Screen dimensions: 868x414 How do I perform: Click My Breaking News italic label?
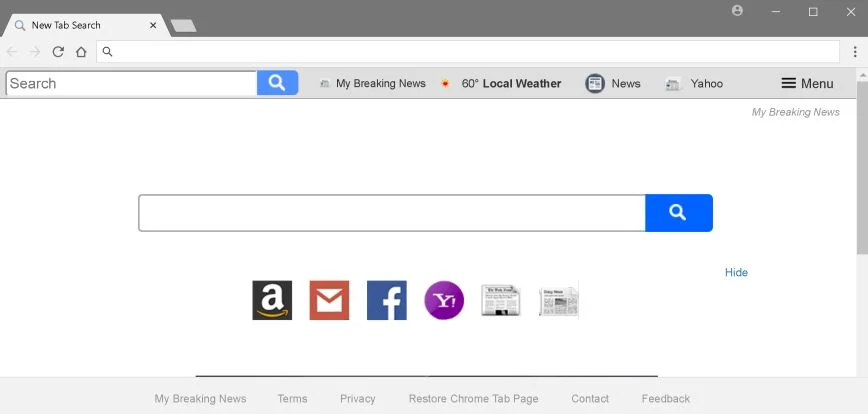pyautogui.click(x=795, y=112)
